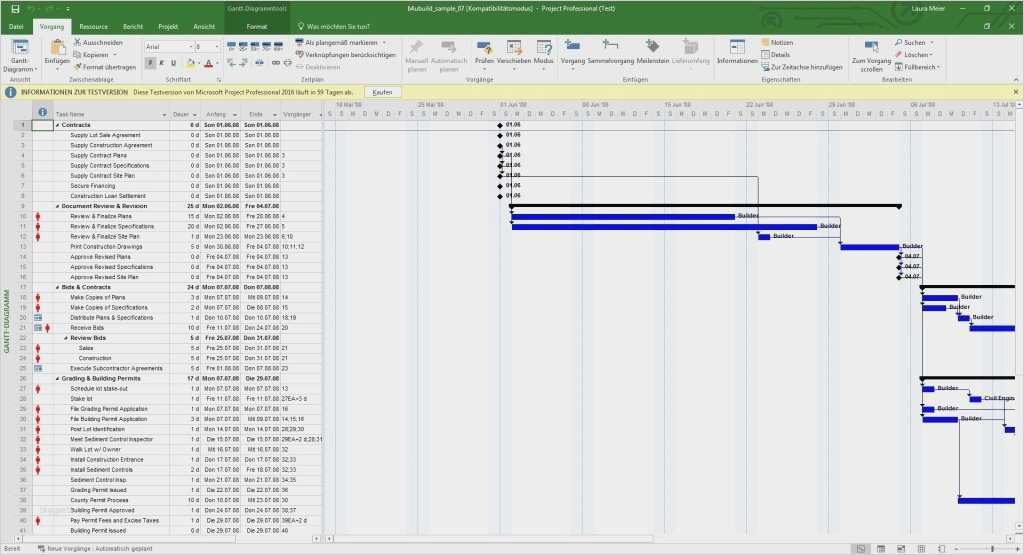Image resolution: width=1024 pixels, height=555 pixels.
Task: Collapse Grading & Building Permits group
Action: pyautogui.click(x=57, y=379)
